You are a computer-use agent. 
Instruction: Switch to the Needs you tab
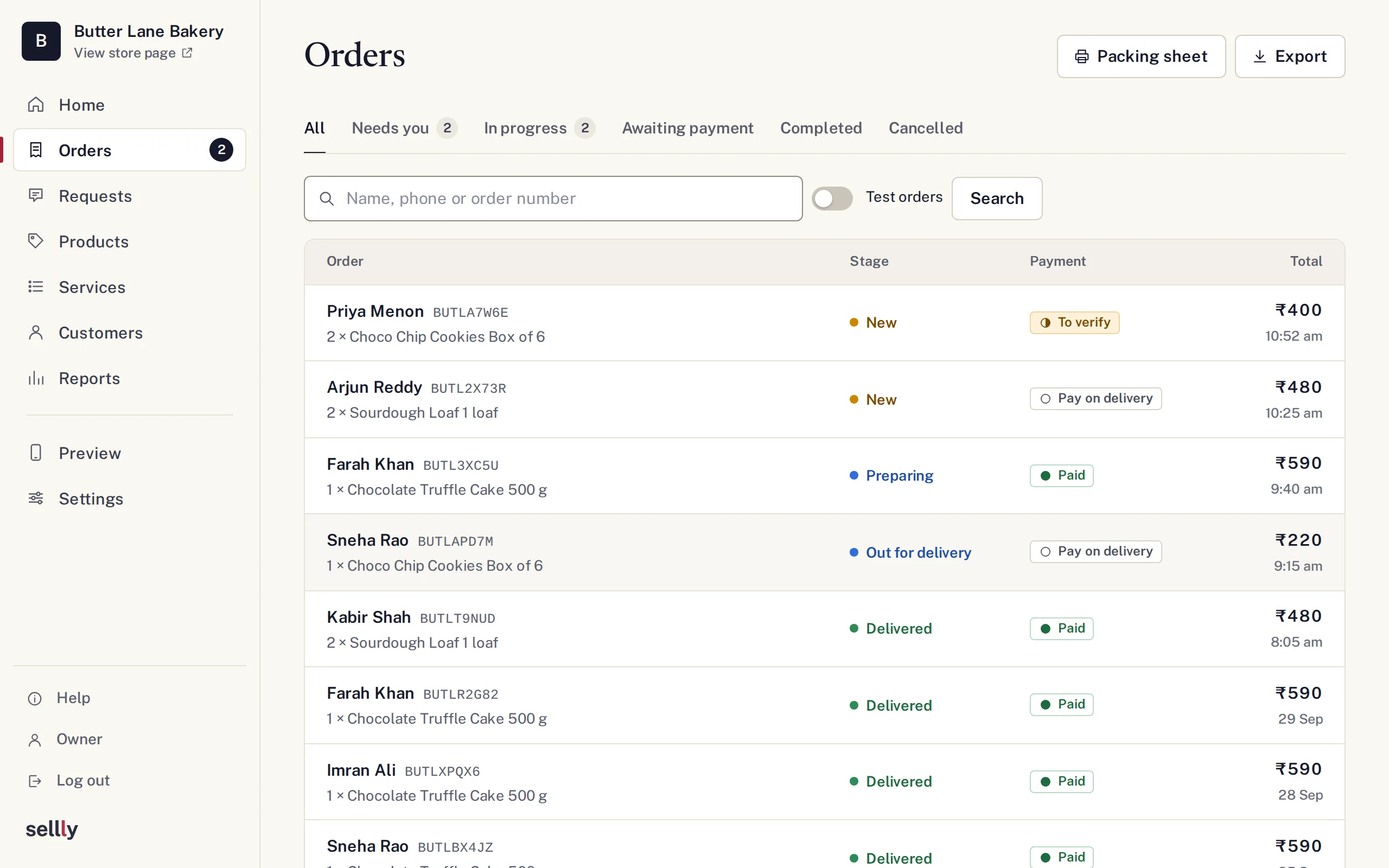[x=404, y=128]
